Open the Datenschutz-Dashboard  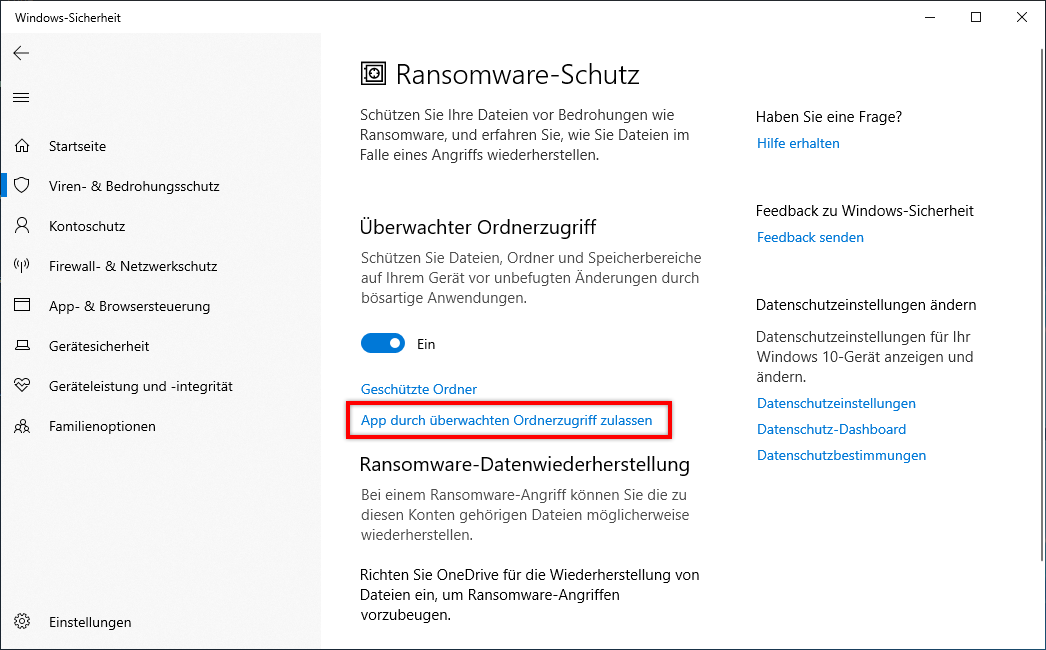coord(831,429)
